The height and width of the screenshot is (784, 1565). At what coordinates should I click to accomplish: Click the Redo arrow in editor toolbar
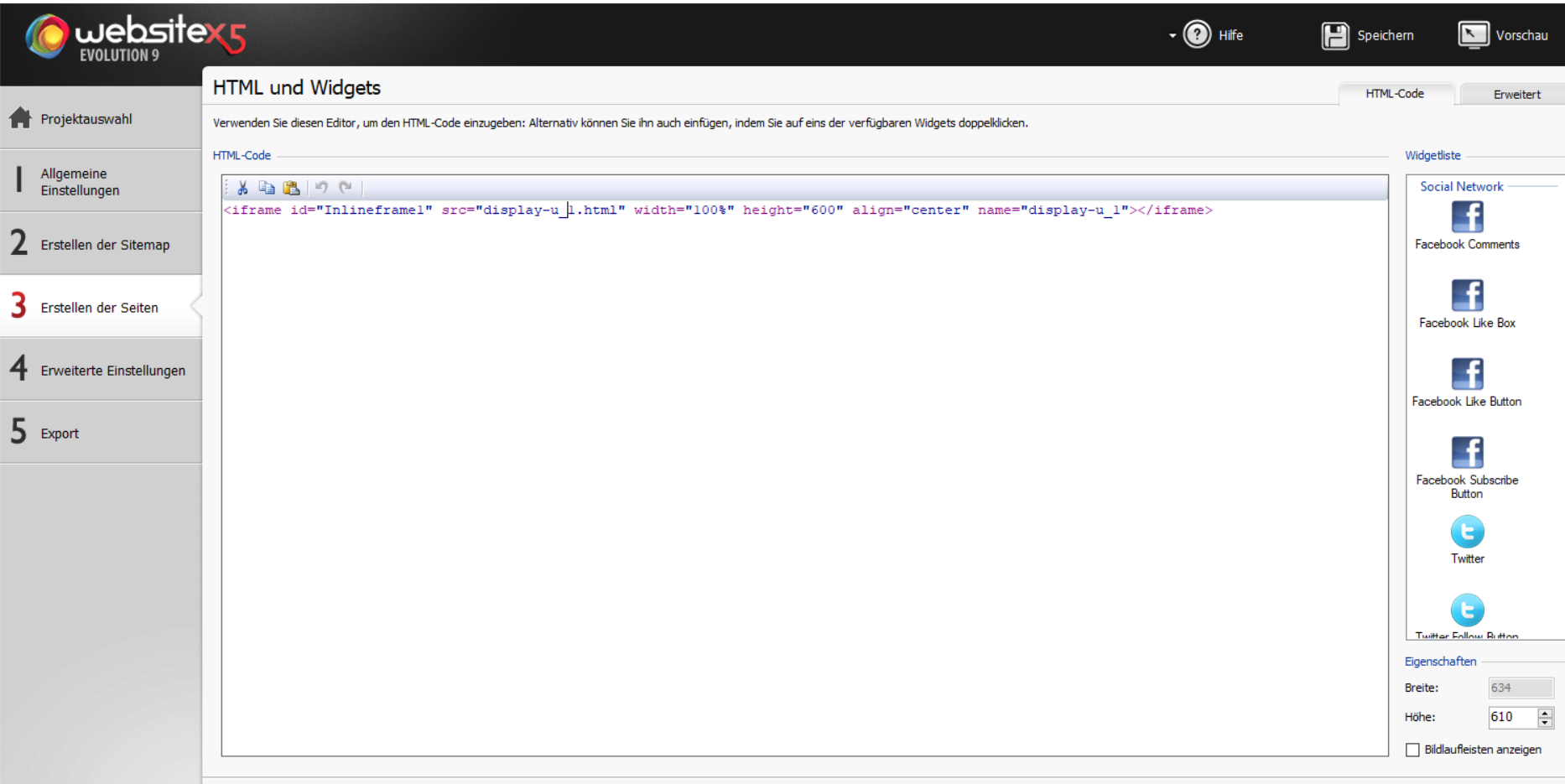(x=346, y=188)
